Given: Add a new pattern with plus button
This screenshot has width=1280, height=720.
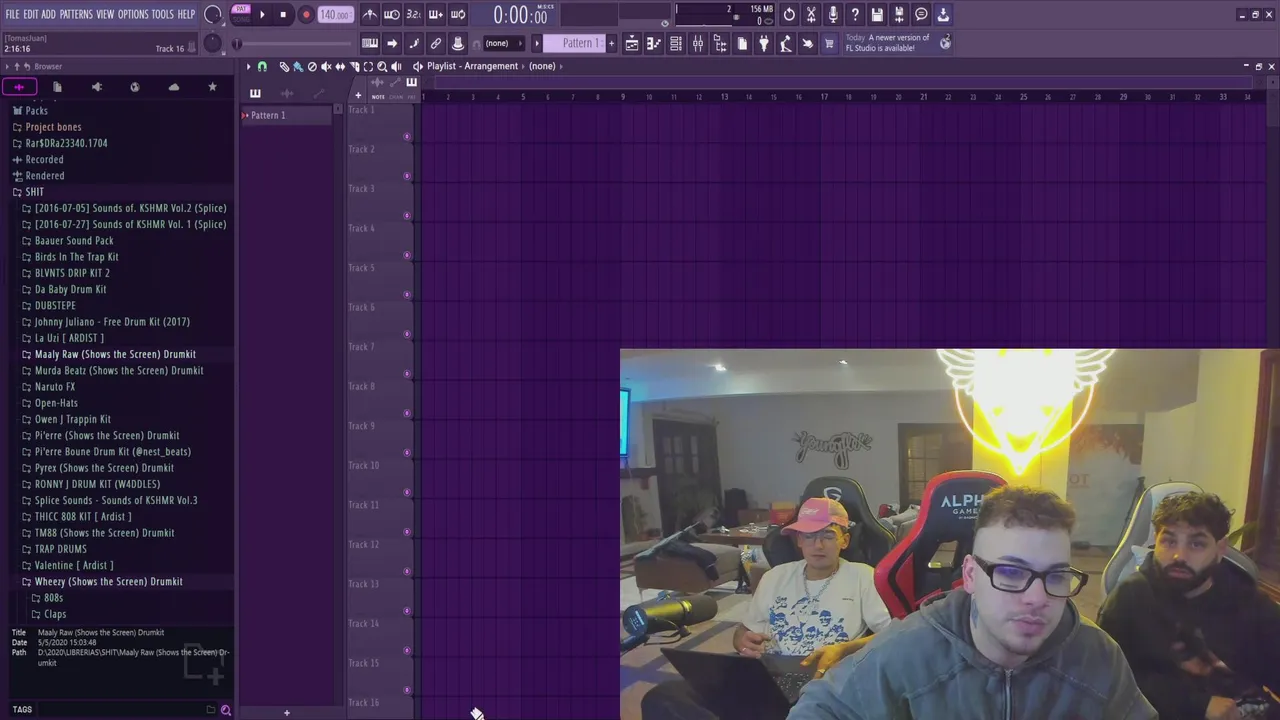Looking at the screenshot, I should point(611,43).
